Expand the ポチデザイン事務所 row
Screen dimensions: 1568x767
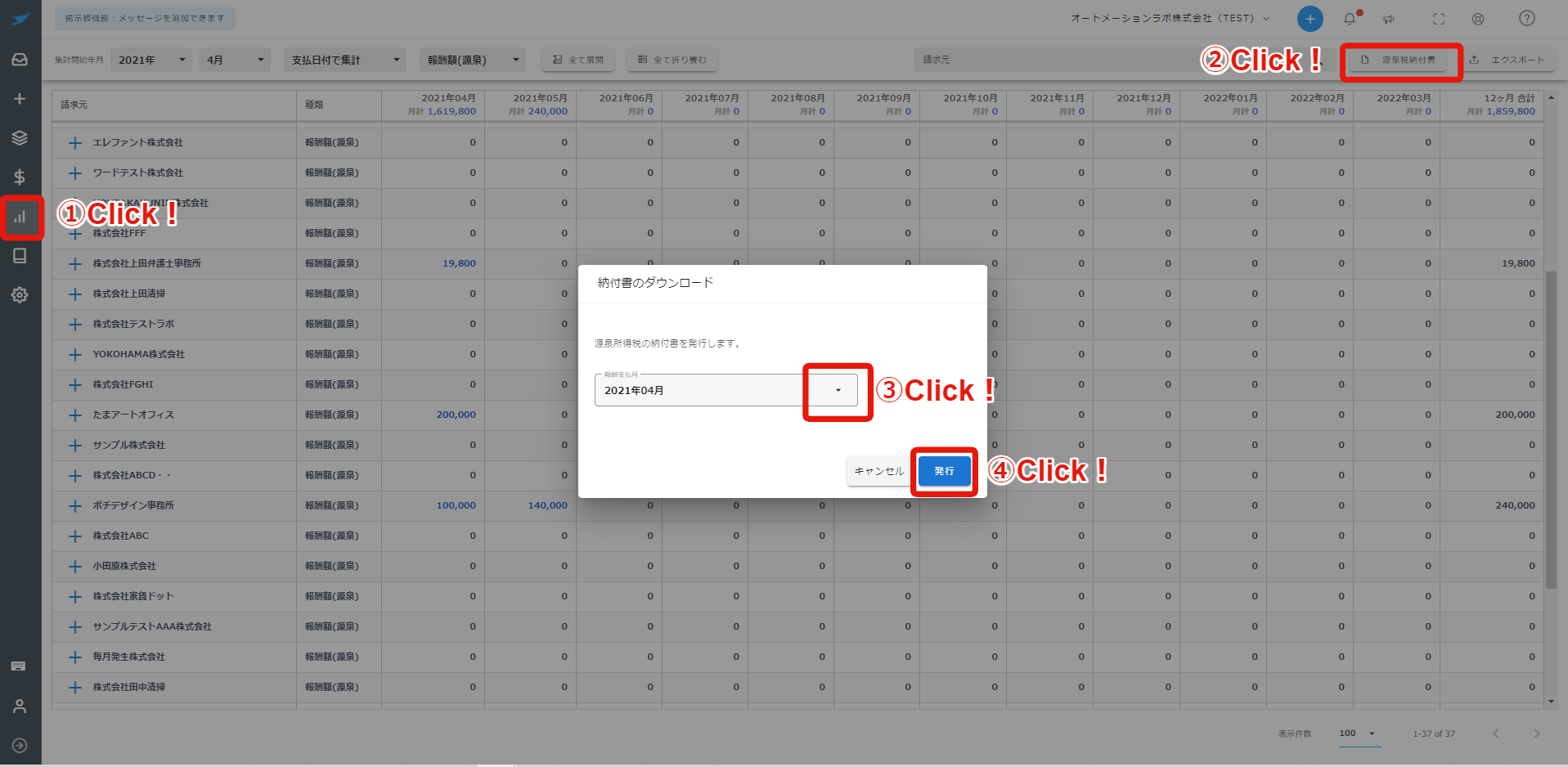click(75, 506)
